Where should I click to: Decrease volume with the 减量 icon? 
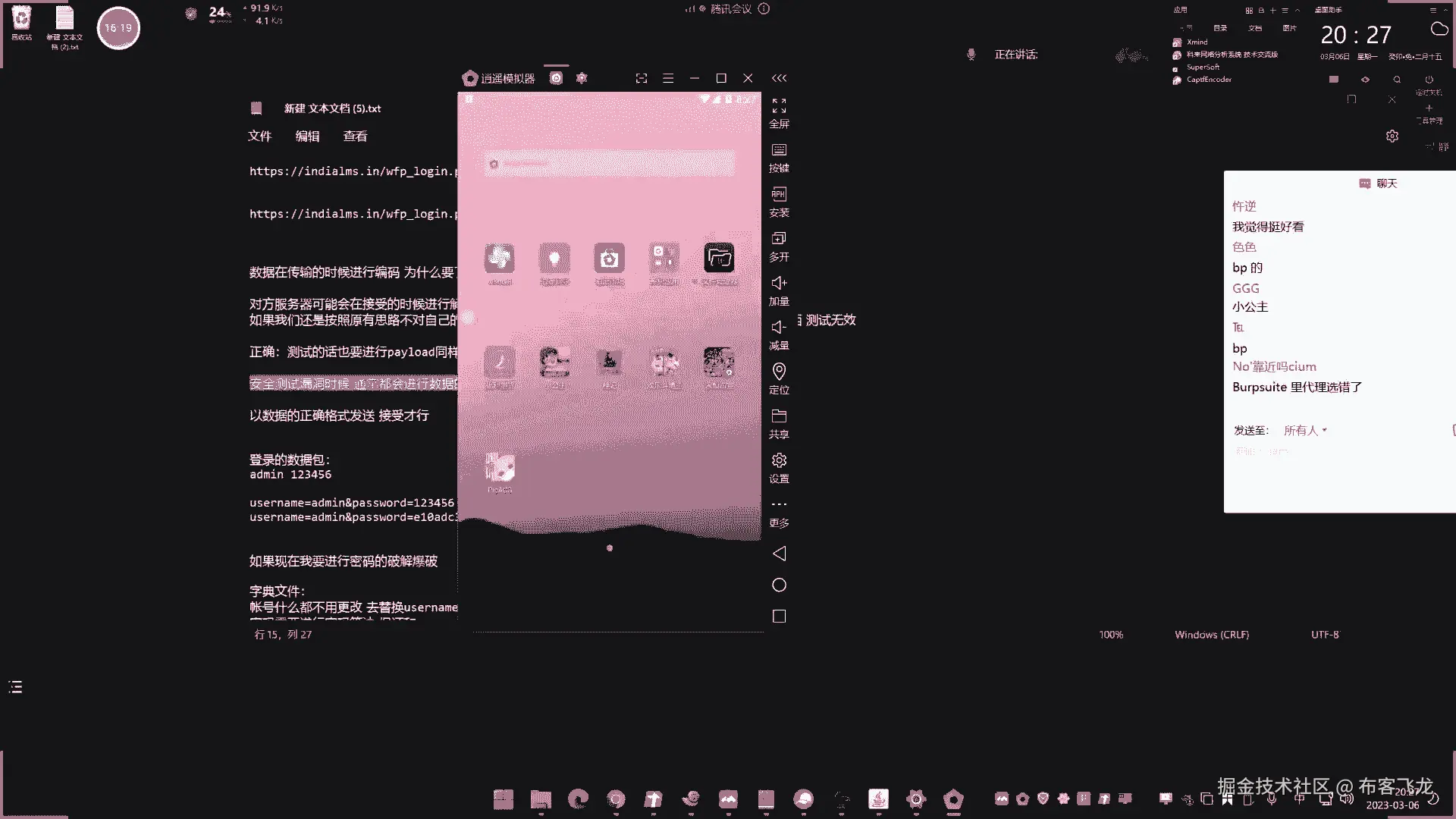(779, 328)
